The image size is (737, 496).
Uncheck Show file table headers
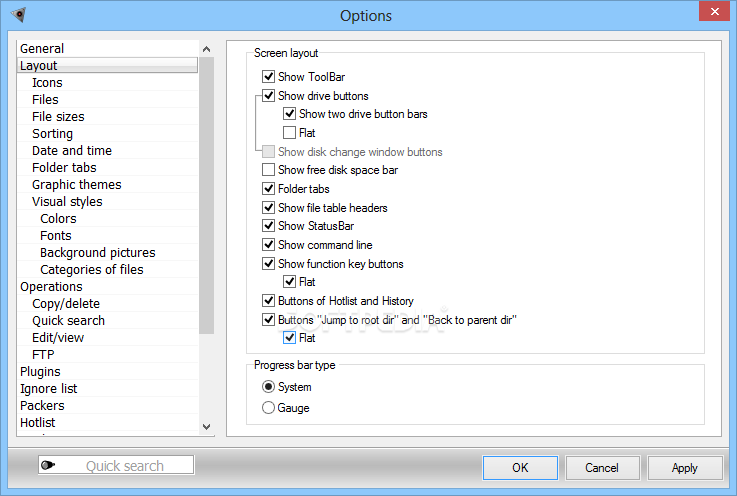(268, 207)
